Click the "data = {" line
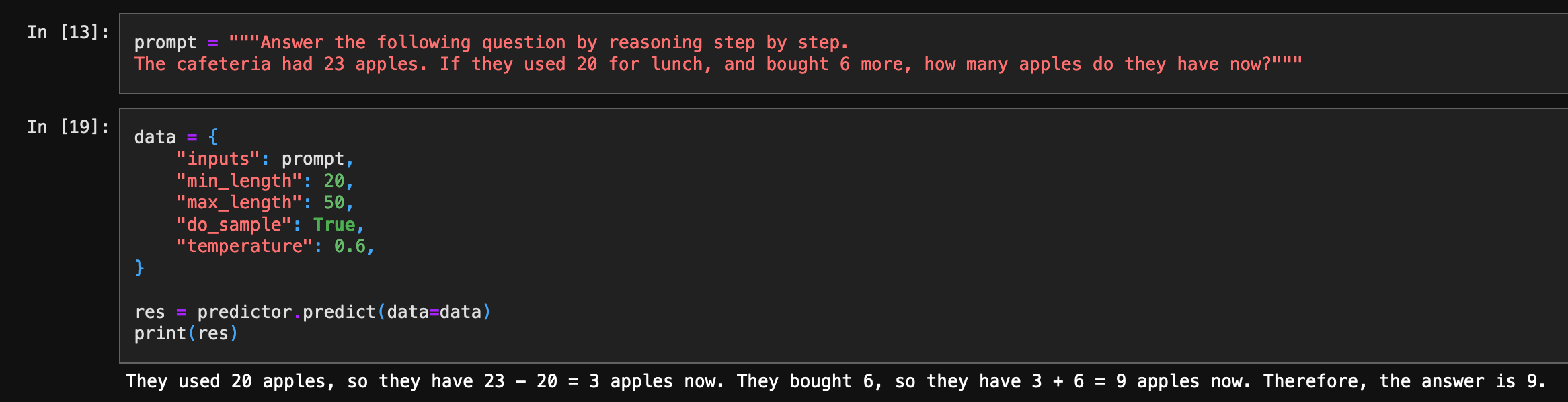 coord(175,137)
